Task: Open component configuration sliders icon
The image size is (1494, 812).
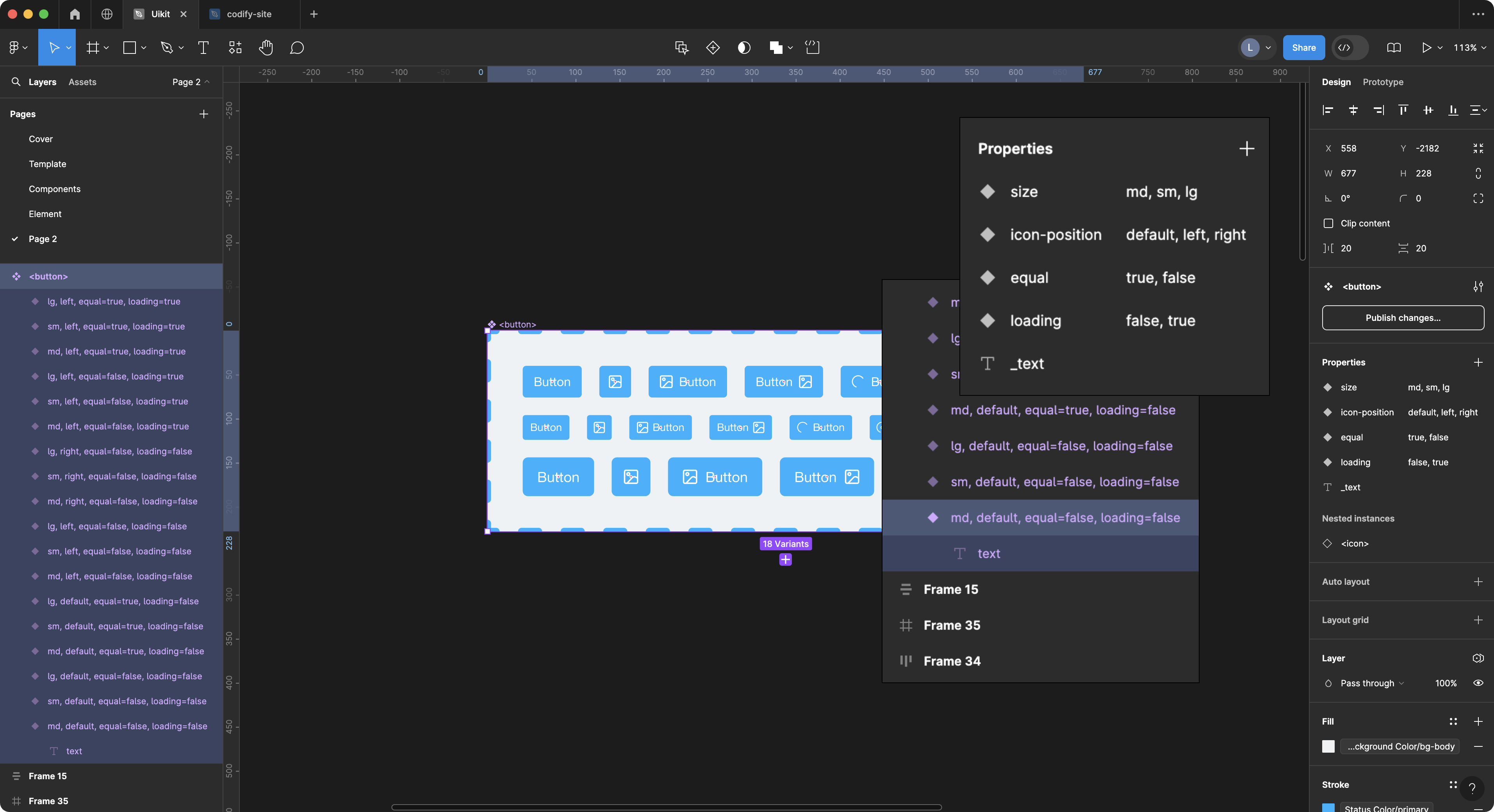Action: pyautogui.click(x=1478, y=287)
